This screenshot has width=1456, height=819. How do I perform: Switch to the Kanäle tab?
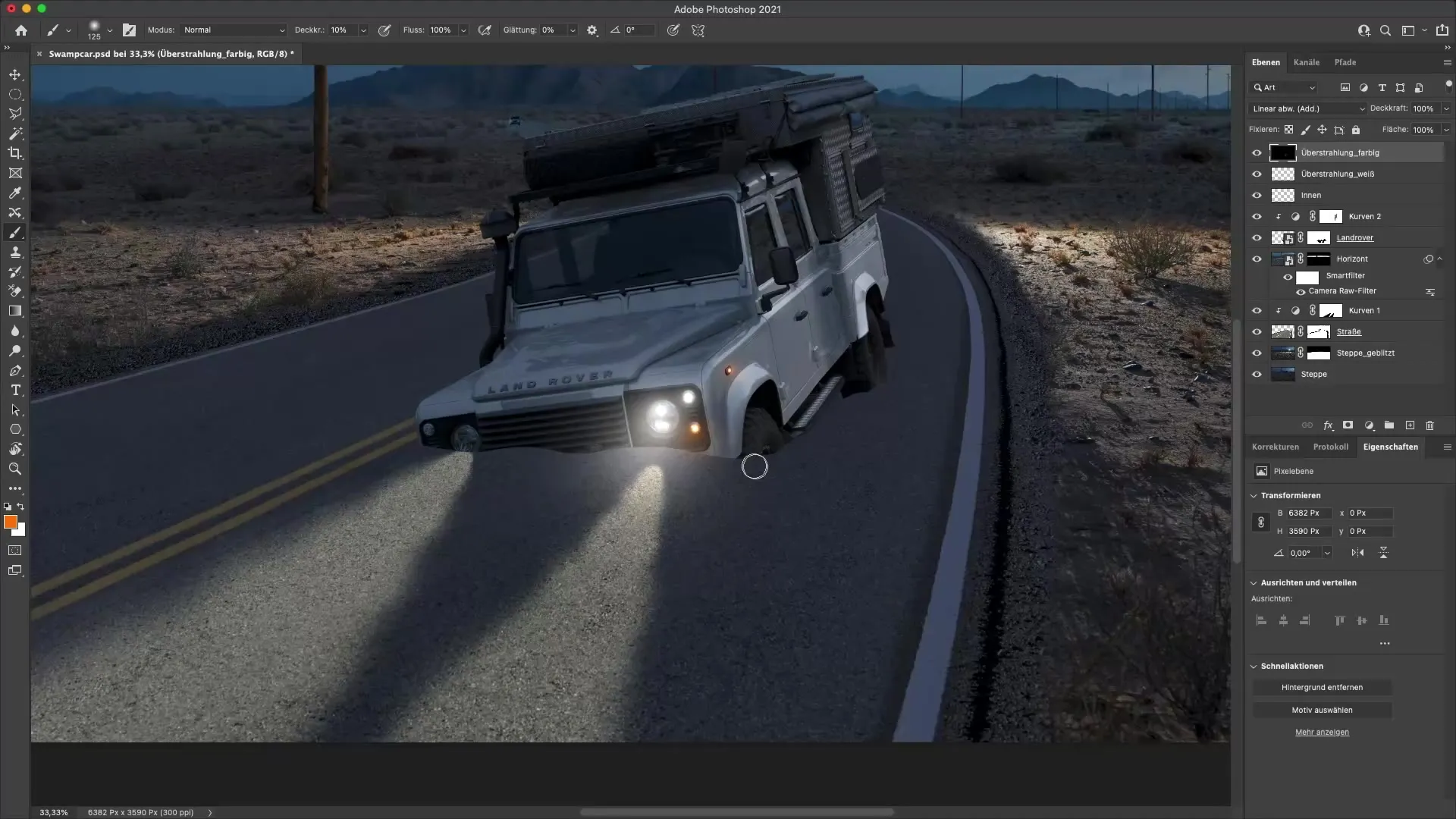(1306, 62)
